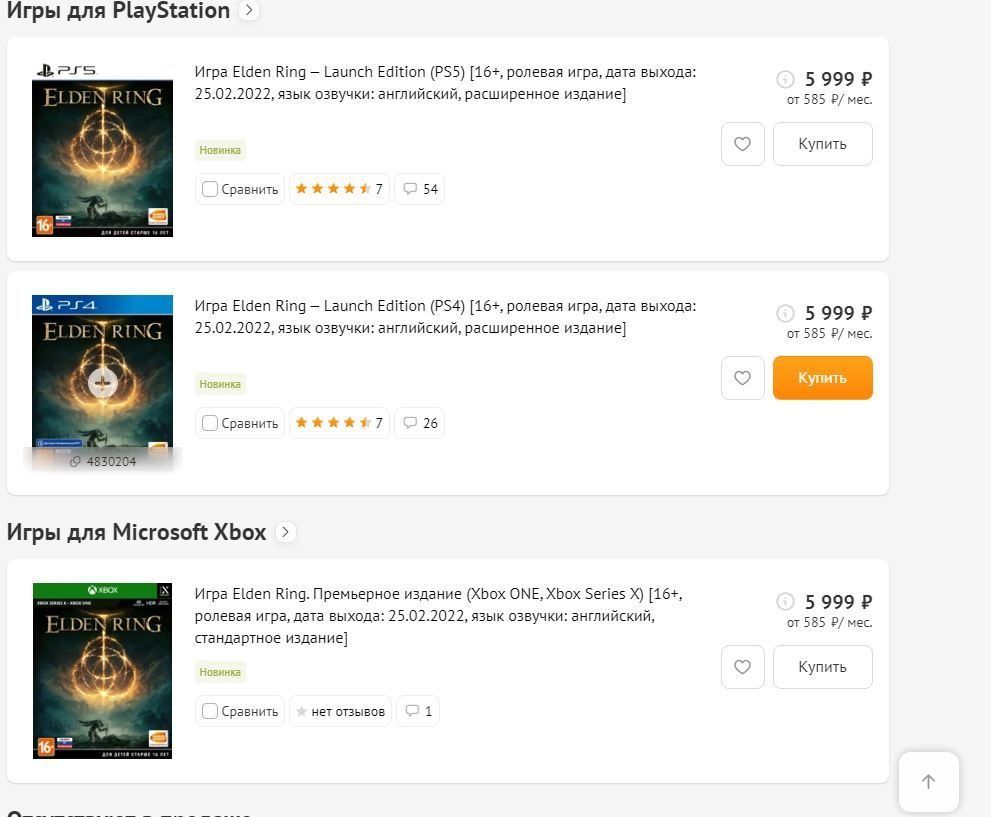Add Elden Ring PS5 to wishlist heart
991x817 pixels.
[743, 144]
